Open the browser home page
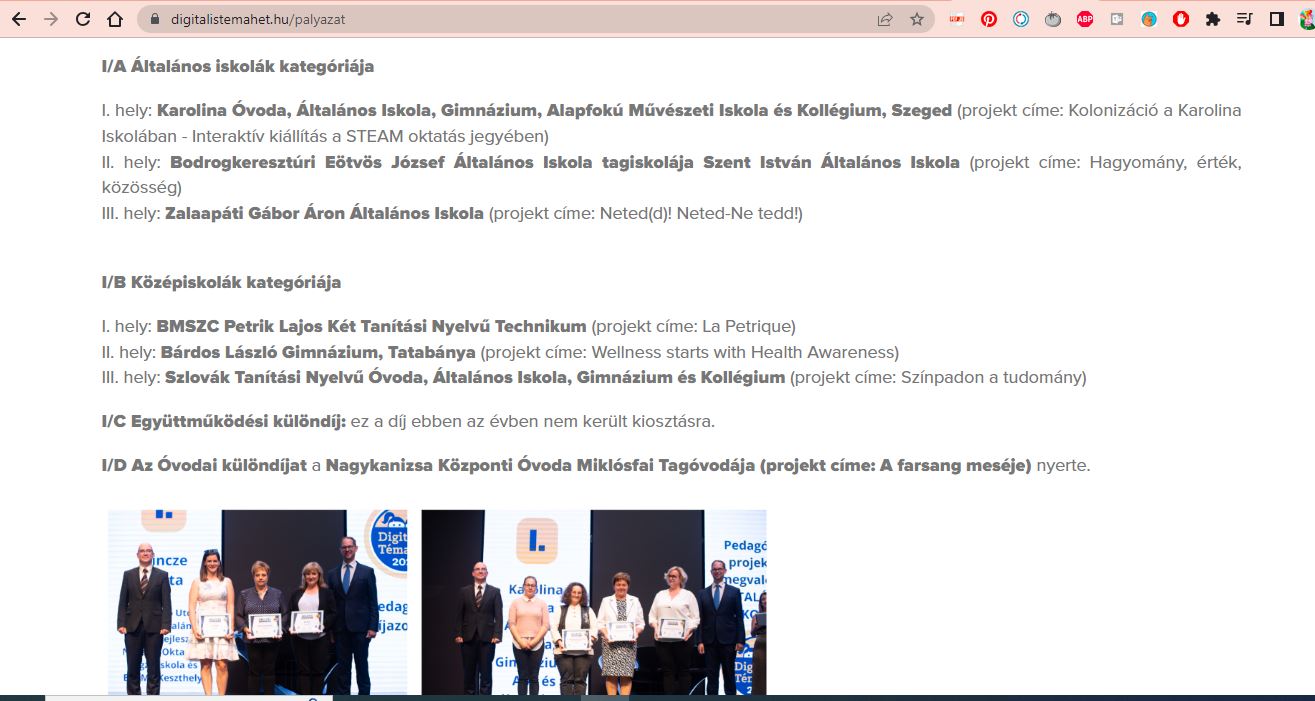Image resolution: width=1315 pixels, height=701 pixels. [x=115, y=19]
